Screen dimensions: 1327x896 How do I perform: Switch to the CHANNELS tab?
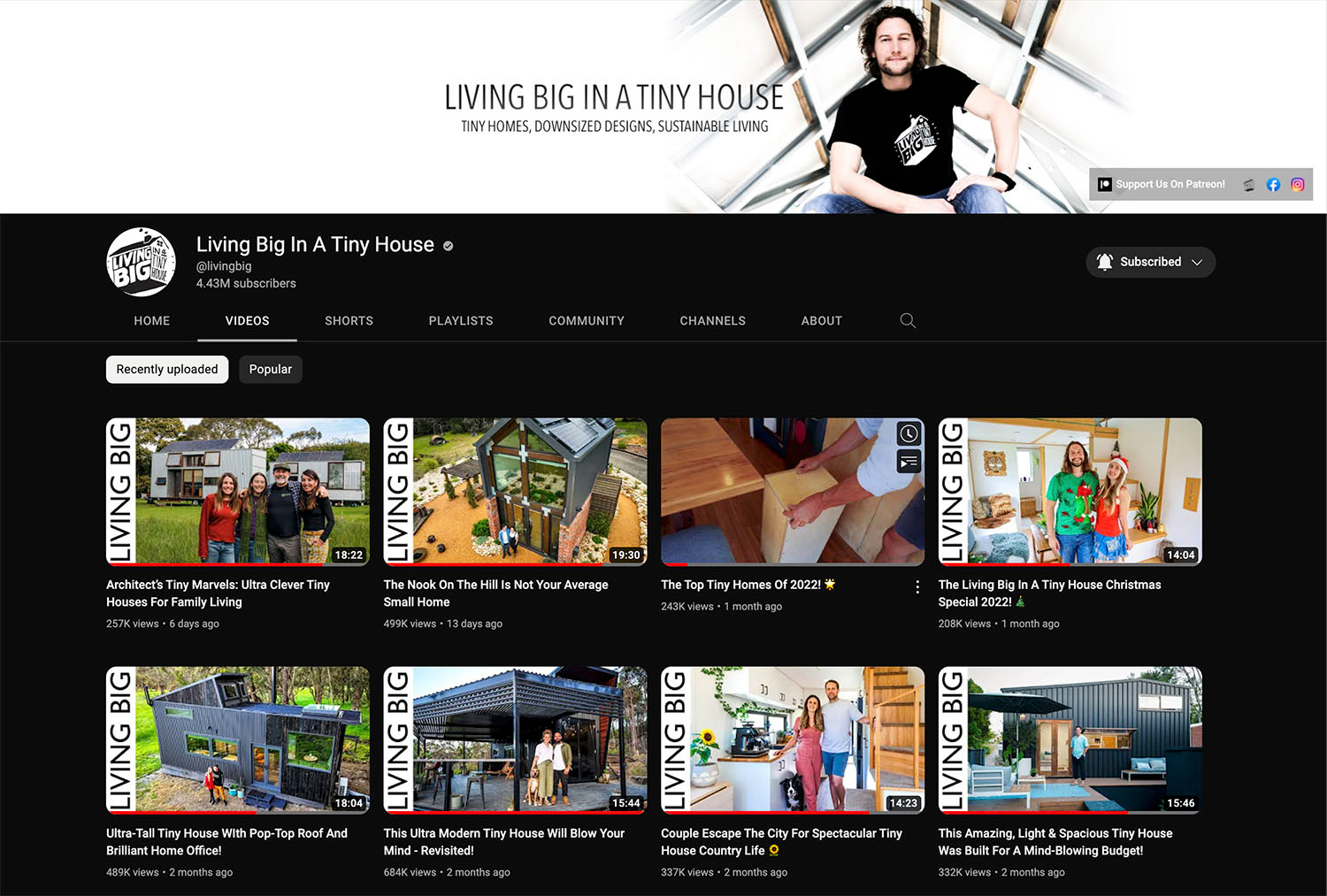(713, 320)
